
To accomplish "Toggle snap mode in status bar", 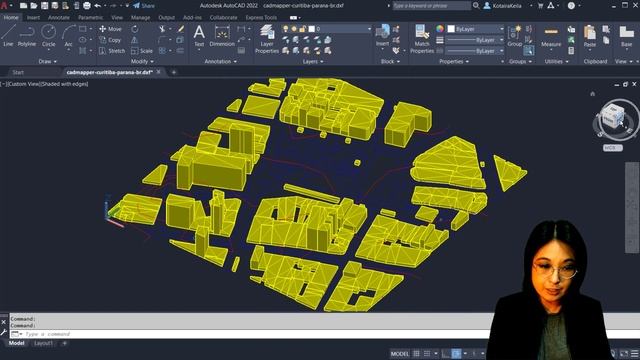I will (427, 353).
